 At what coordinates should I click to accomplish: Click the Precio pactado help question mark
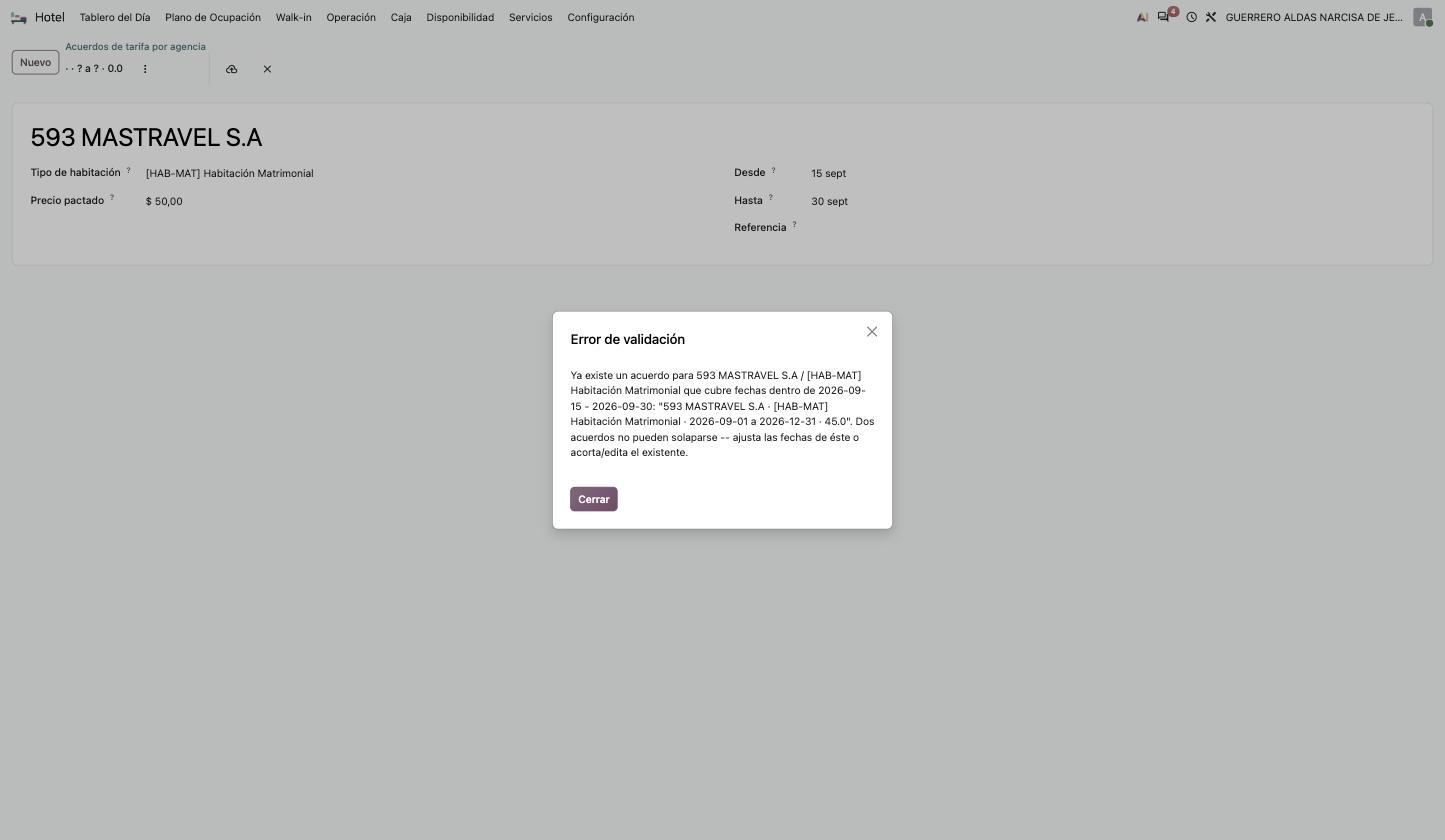pyautogui.click(x=112, y=198)
